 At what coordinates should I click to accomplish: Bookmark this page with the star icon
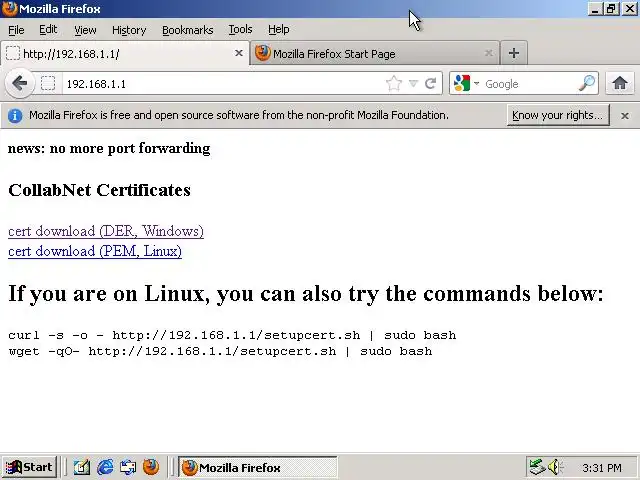point(393,84)
